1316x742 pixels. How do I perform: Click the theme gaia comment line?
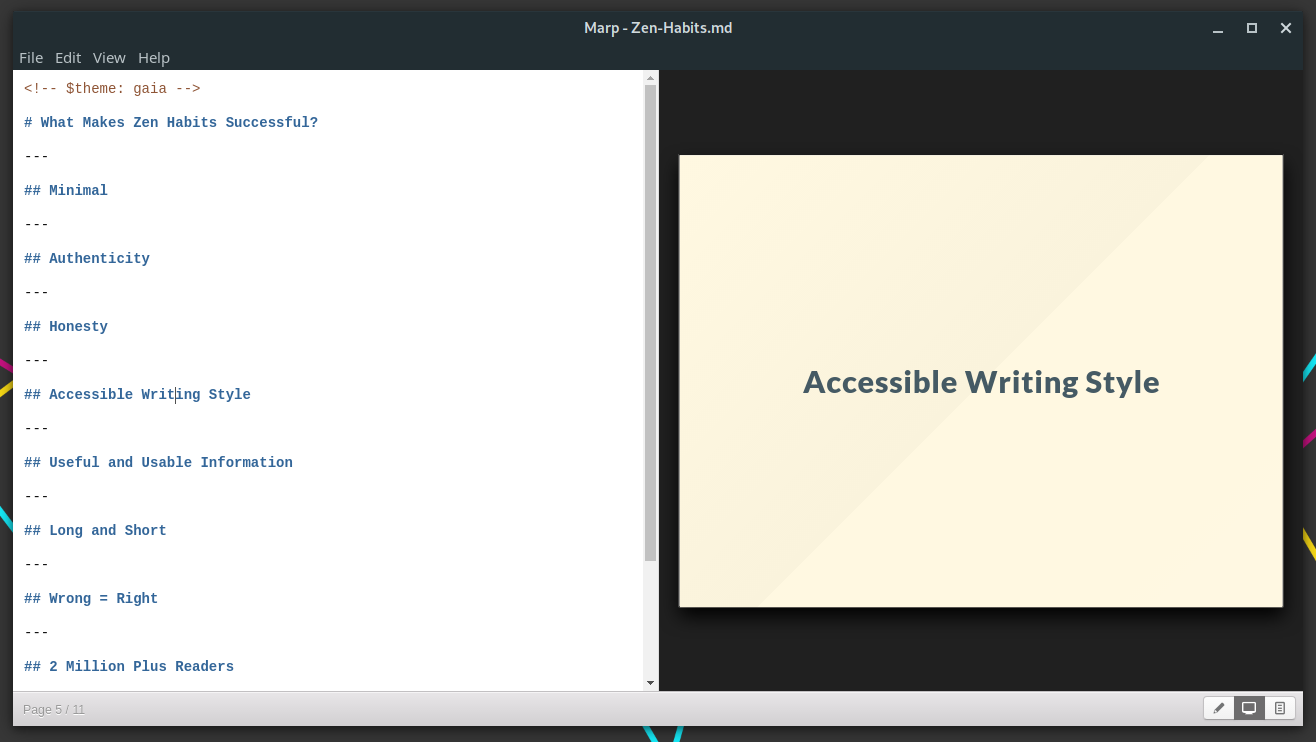click(x=112, y=89)
